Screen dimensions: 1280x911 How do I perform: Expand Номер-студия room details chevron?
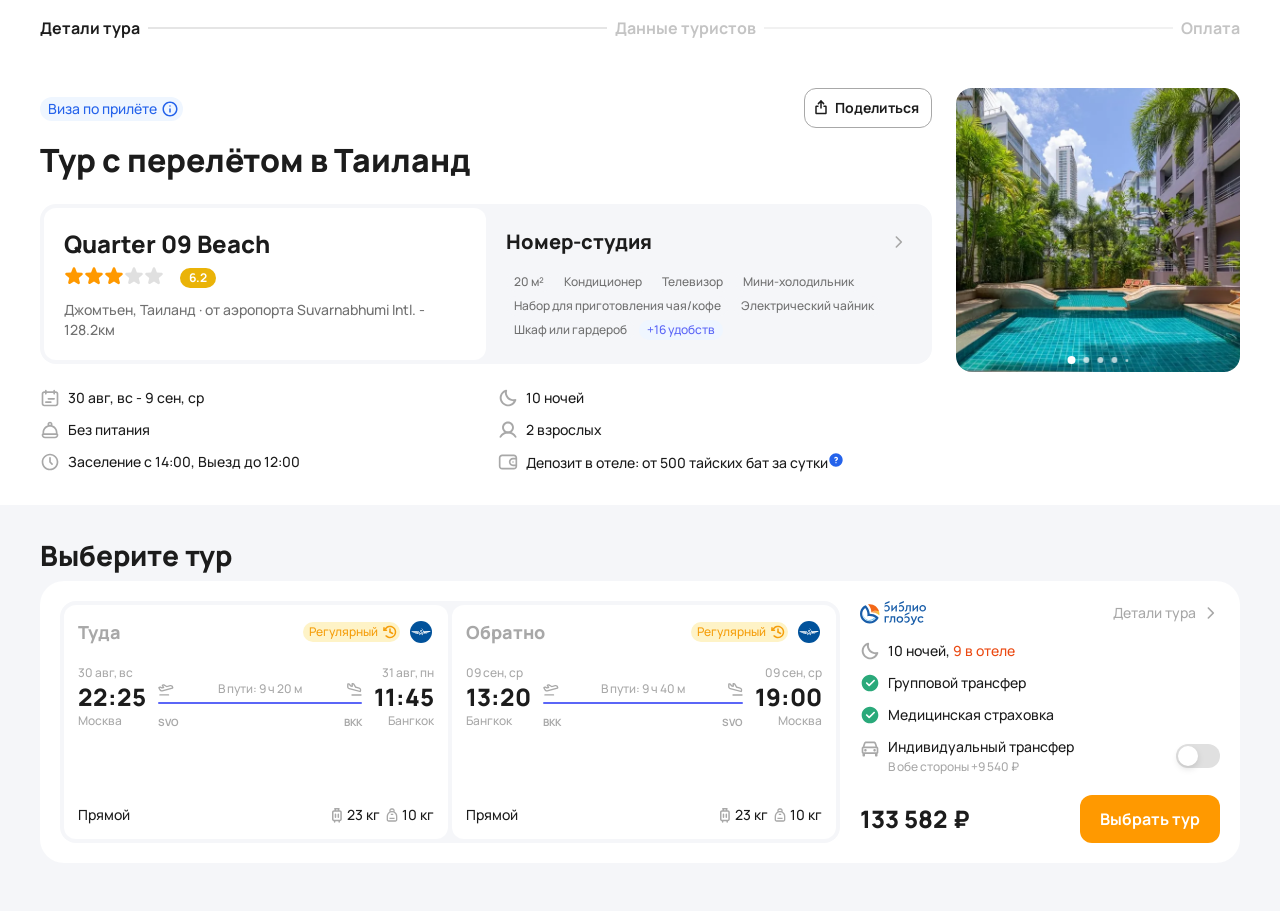pyautogui.click(x=899, y=242)
